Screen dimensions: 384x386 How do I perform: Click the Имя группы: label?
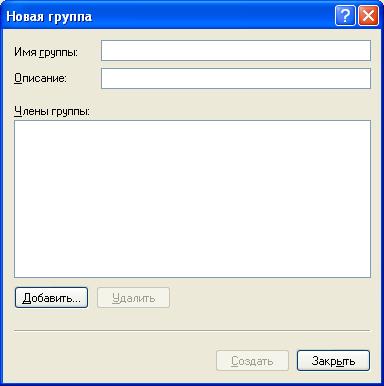tap(46, 52)
